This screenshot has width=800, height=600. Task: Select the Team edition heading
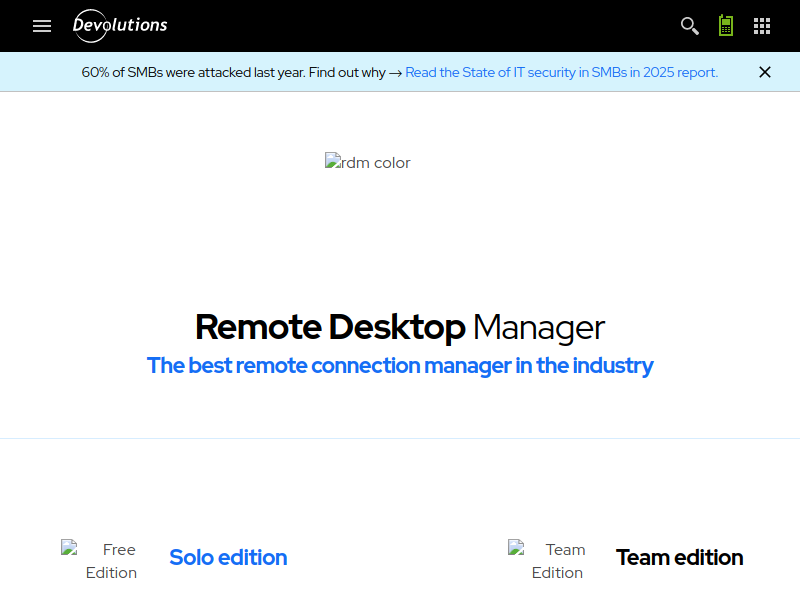(679, 558)
